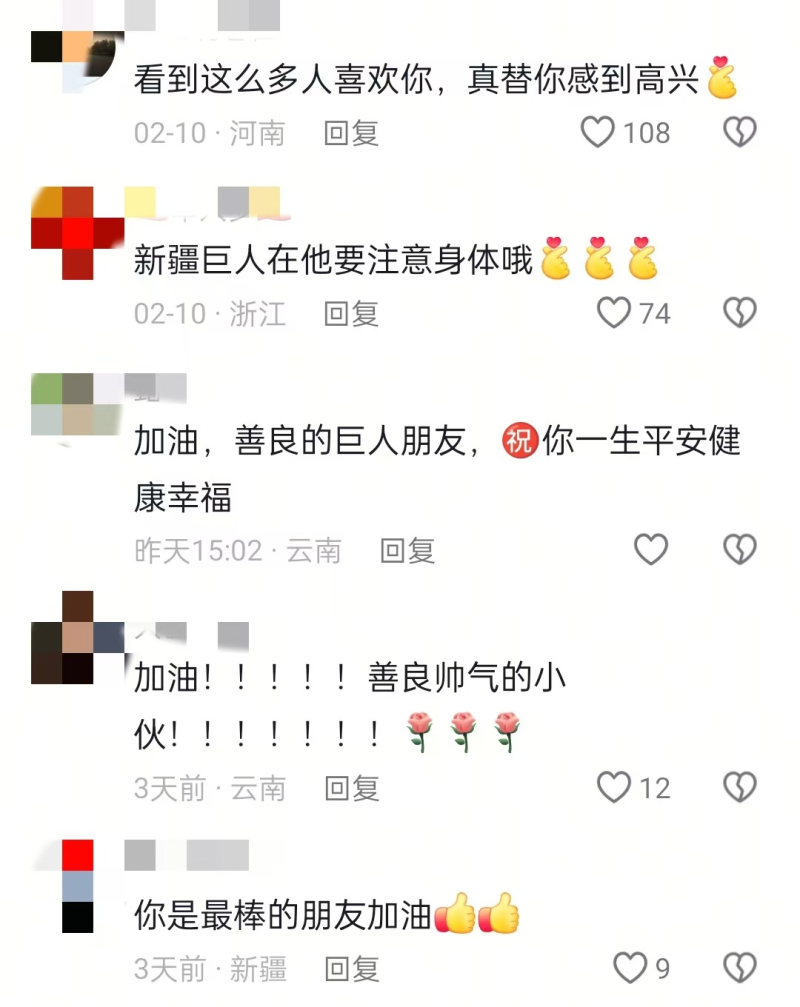Open the red pixelated avatar on the Zhejiang comment
This screenshot has height=1007, width=800.
77,233
